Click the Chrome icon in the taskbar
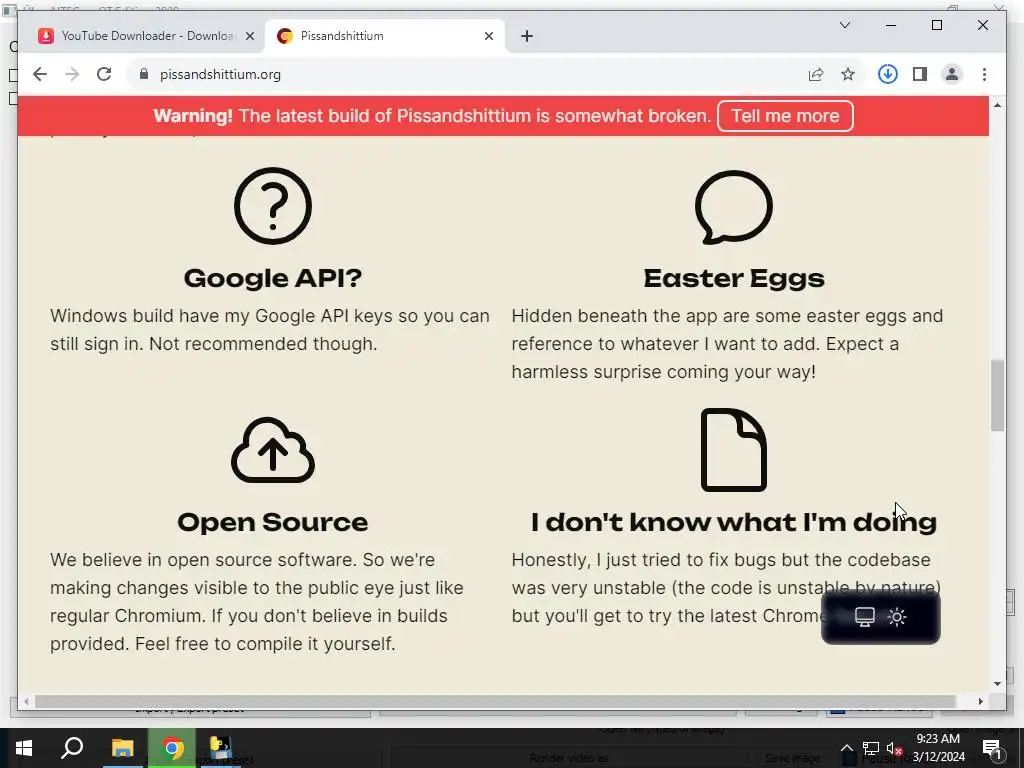This screenshot has height=768, width=1024. (172, 748)
